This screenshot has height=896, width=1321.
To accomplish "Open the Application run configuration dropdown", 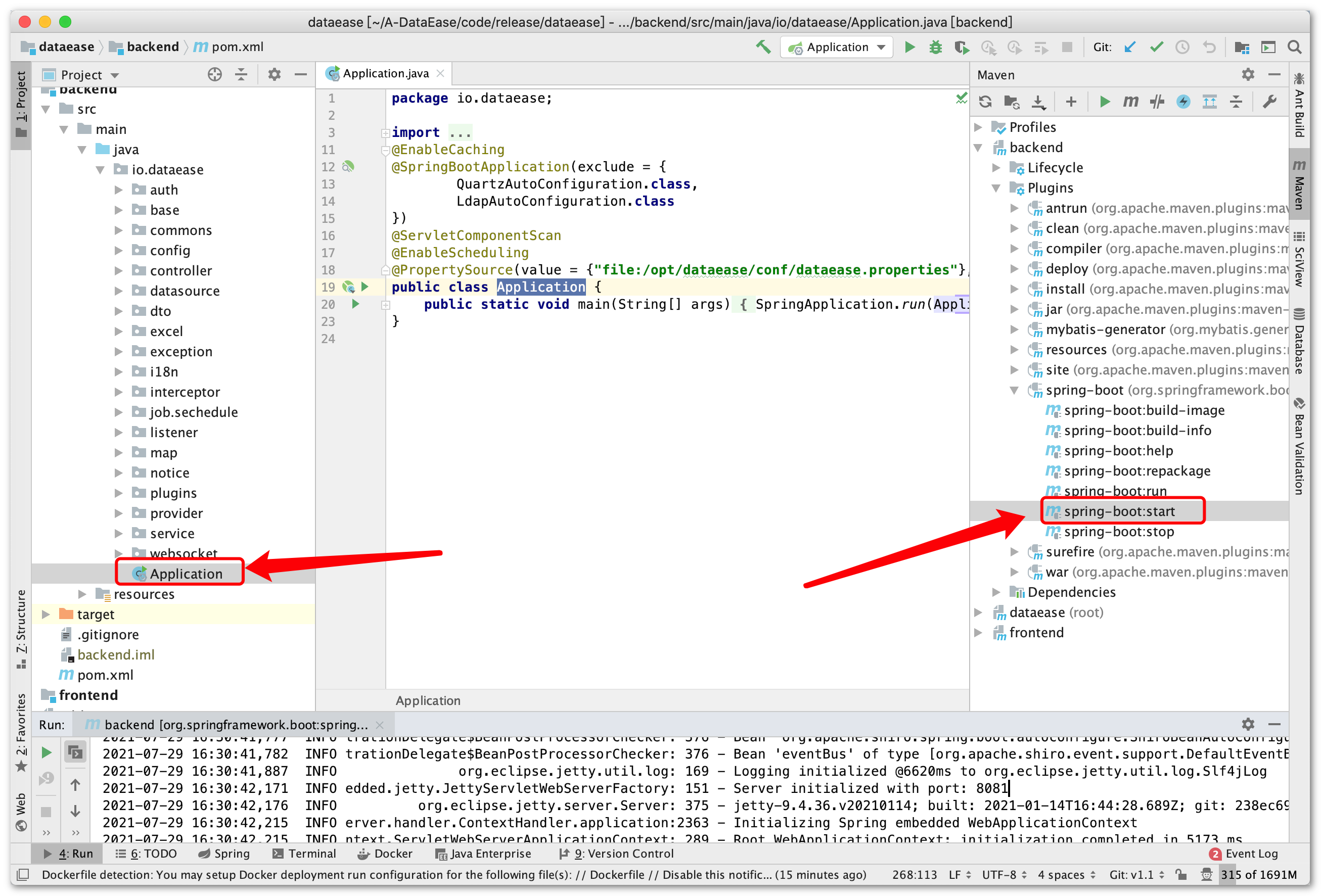I will [837, 47].
